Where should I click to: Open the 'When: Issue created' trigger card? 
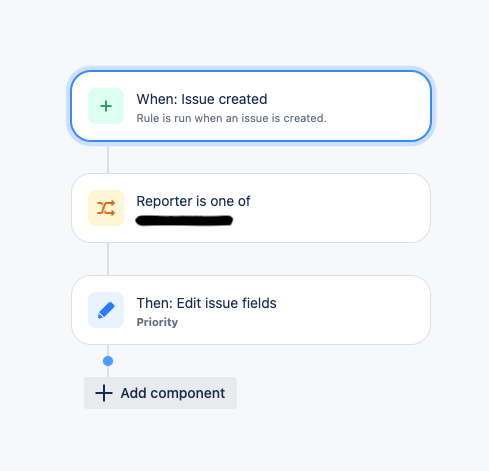pos(251,106)
